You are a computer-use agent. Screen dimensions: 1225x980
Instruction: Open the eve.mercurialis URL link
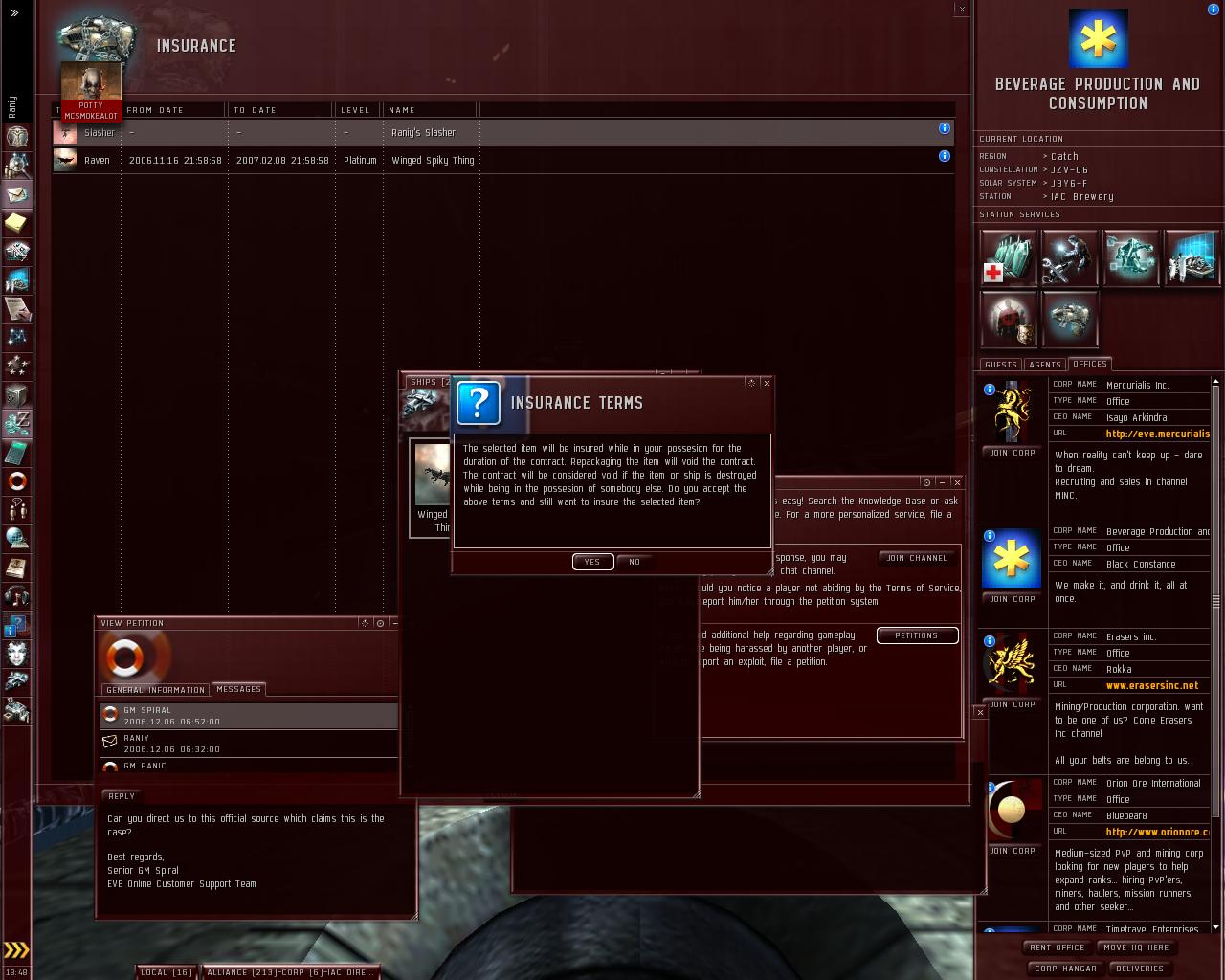point(1158,434)
